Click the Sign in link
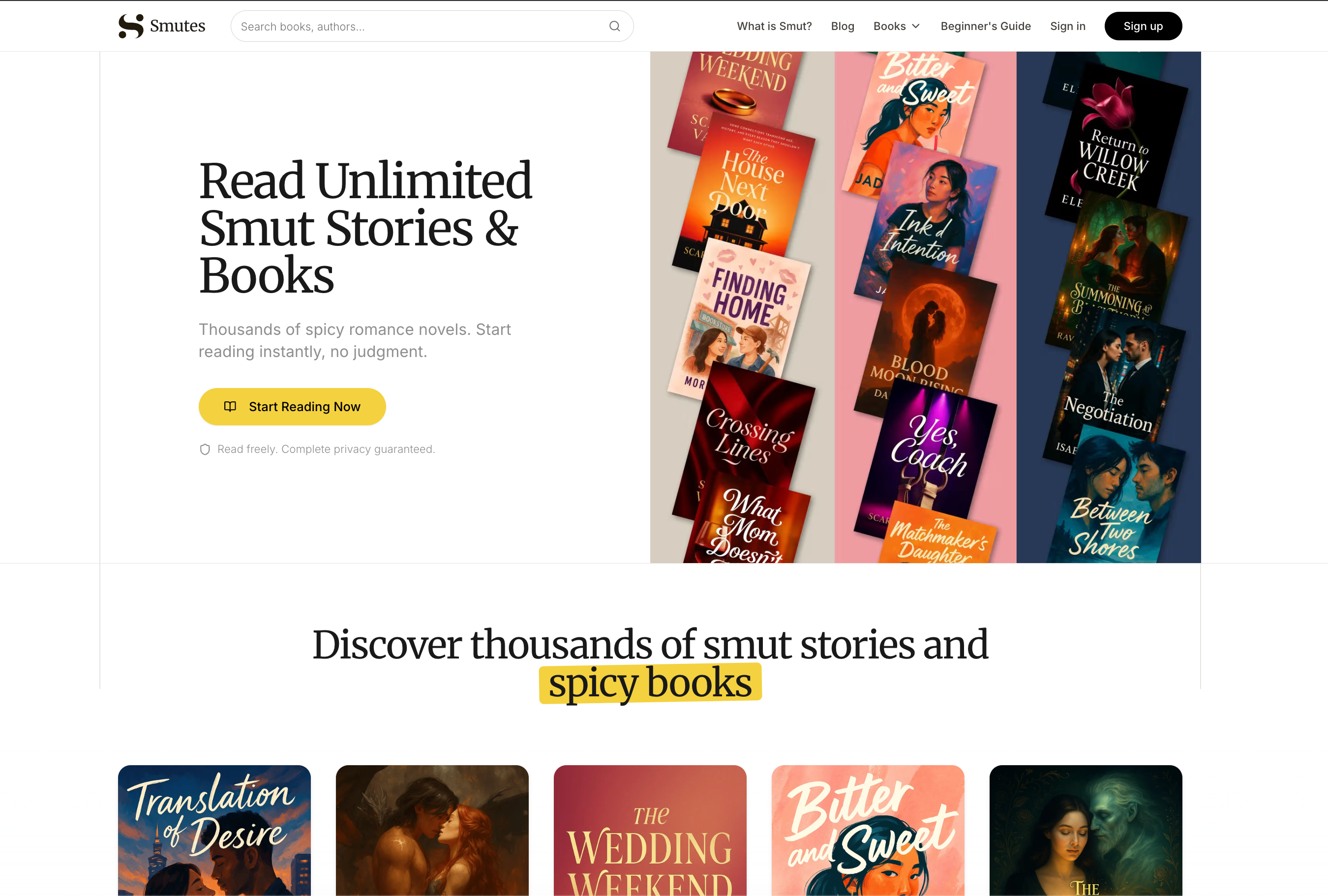Viewport: 1328px width, 896px height. tap(1067, 26)
